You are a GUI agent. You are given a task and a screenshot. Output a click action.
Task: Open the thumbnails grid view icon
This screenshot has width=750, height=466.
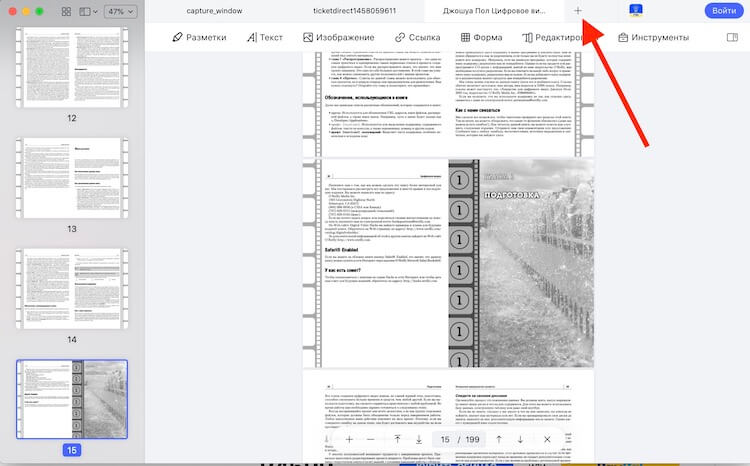tap(66, 11)
